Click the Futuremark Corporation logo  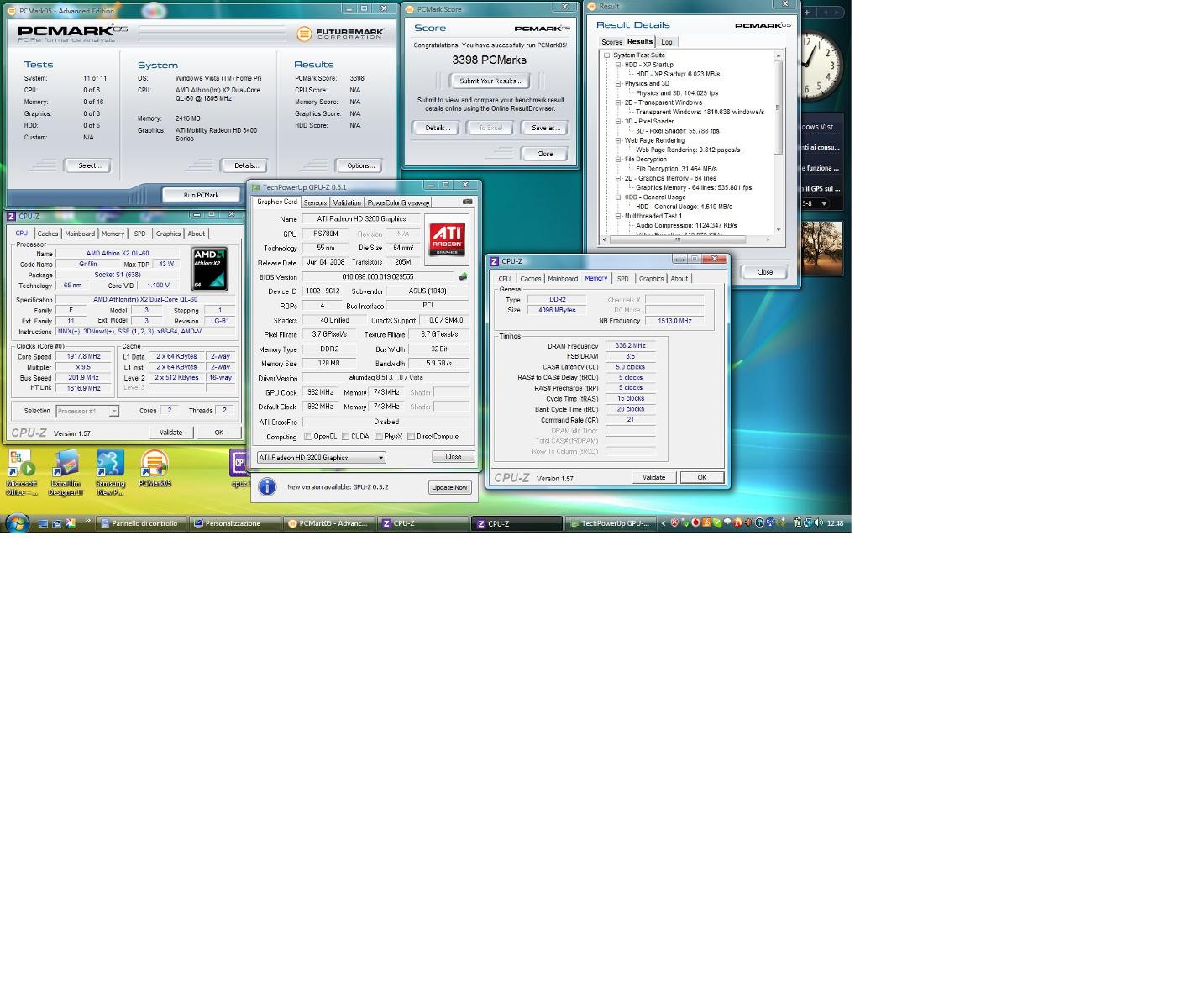coord(340,34)
